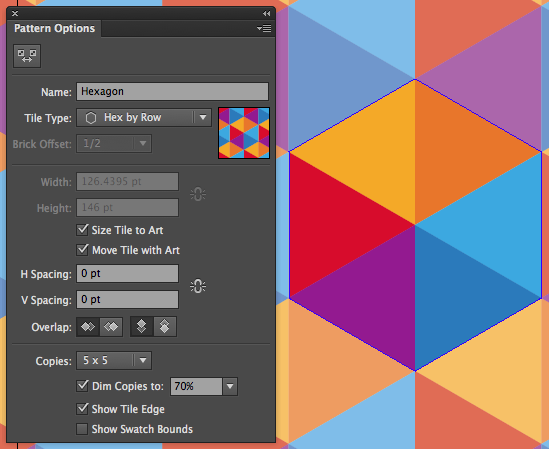Click the purple triangle in the hexagon tile
The width and height of the screenshot is (549, 449).
point(373,298)
